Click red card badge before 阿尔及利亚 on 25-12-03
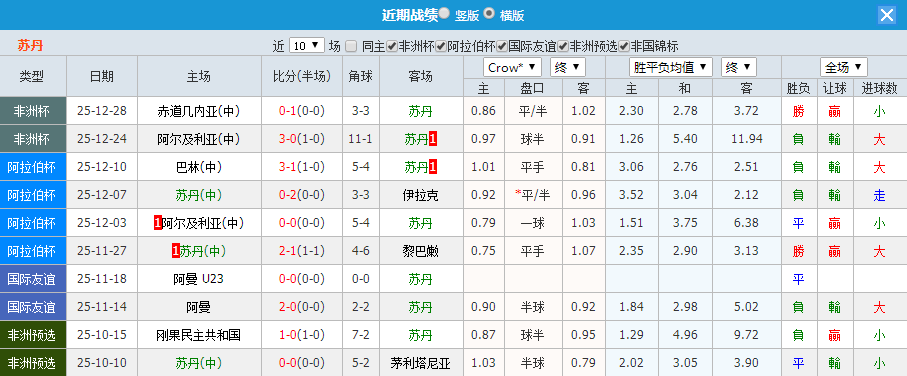Image resolution: width=907 pixels, height=376 pixels. (x=158, y=223)
